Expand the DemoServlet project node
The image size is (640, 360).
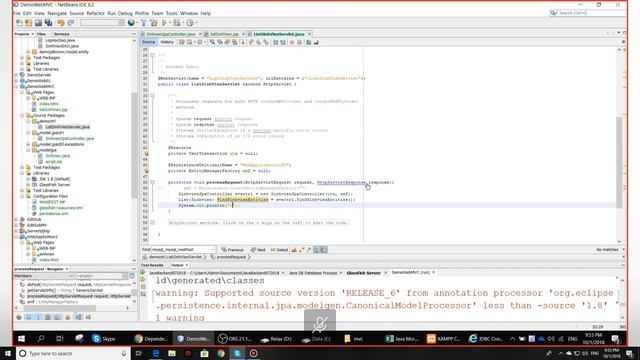point(16,75)
